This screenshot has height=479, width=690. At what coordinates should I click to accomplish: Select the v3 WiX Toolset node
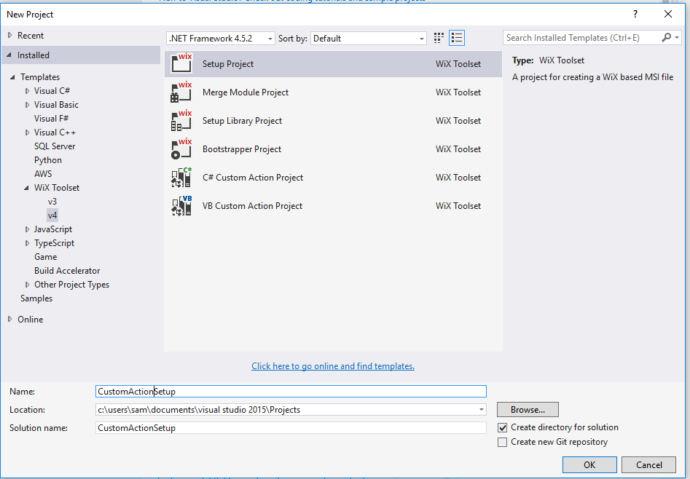pyautogui.click(x=52, y=201)
